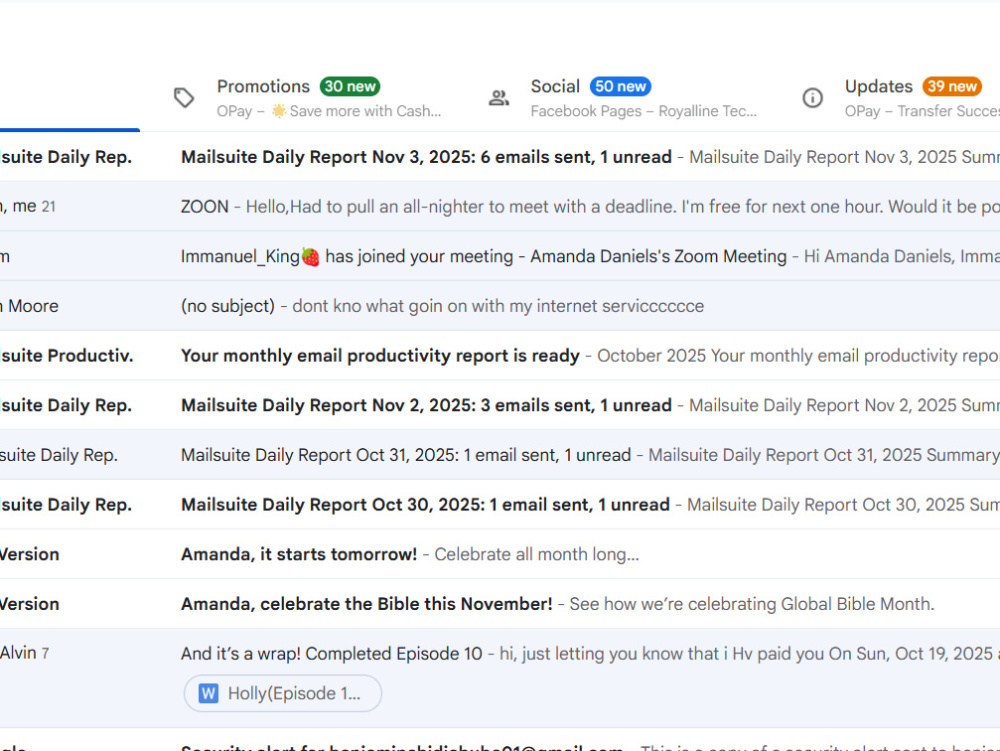Click the Word document icon on attachment
The height and width of the screenshot is (751, 1000).
208,694
